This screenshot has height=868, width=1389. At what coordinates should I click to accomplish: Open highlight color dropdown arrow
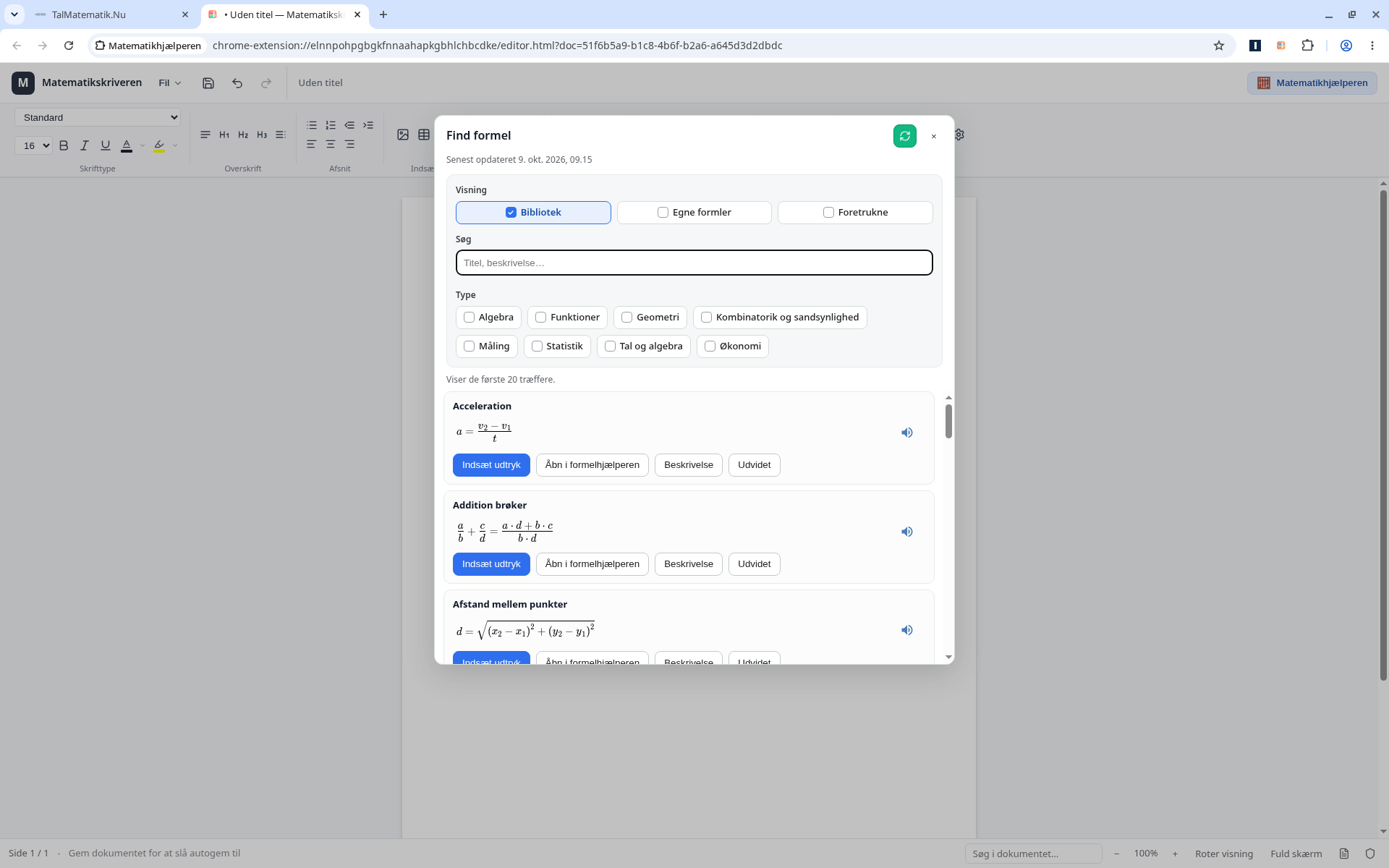[175, 145]
